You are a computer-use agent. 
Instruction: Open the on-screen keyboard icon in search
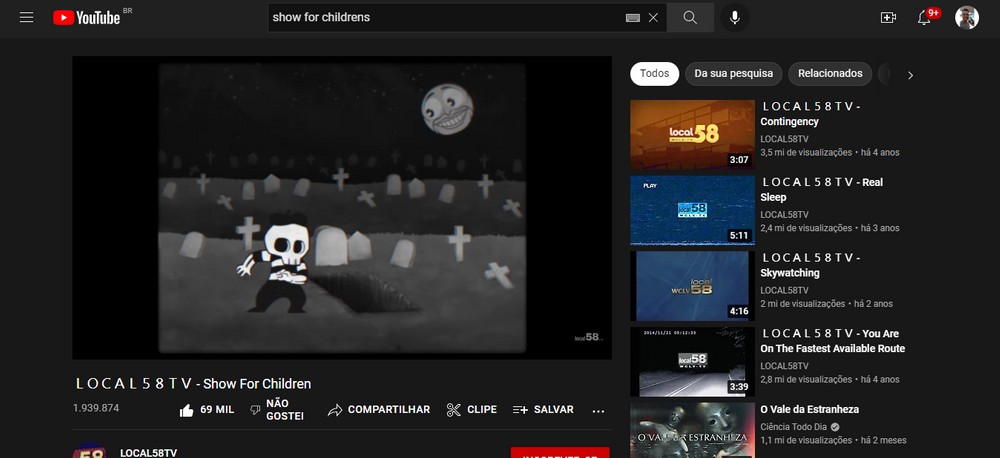click(x=632, y=18)
